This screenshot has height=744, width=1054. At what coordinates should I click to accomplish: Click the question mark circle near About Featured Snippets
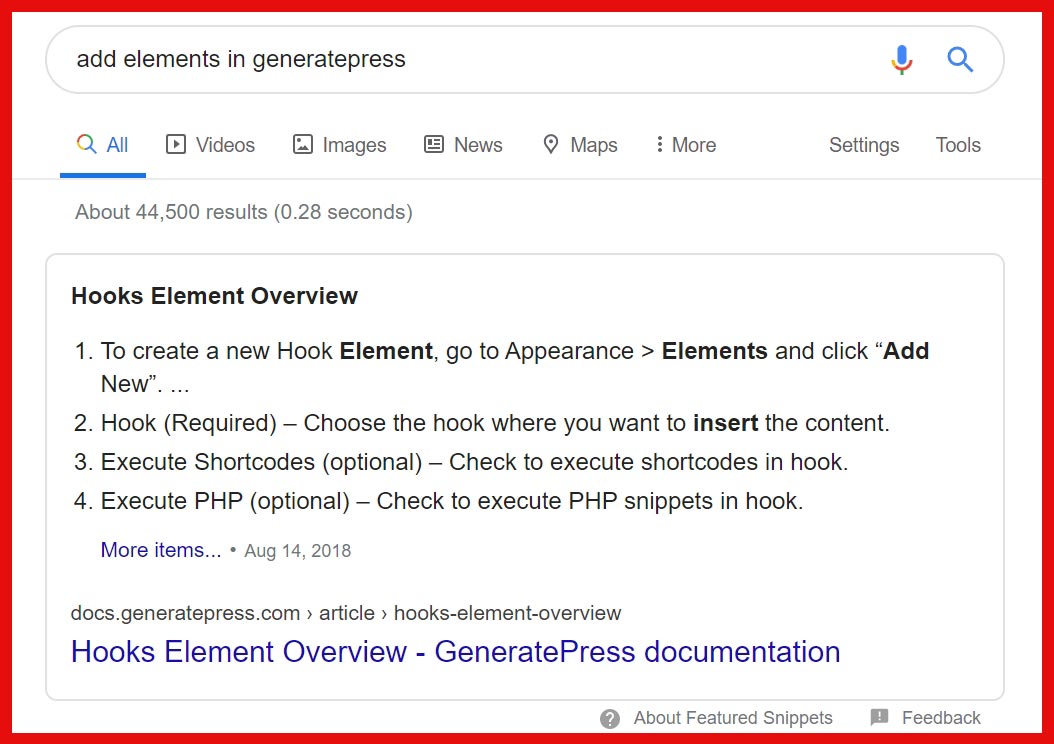610,718
